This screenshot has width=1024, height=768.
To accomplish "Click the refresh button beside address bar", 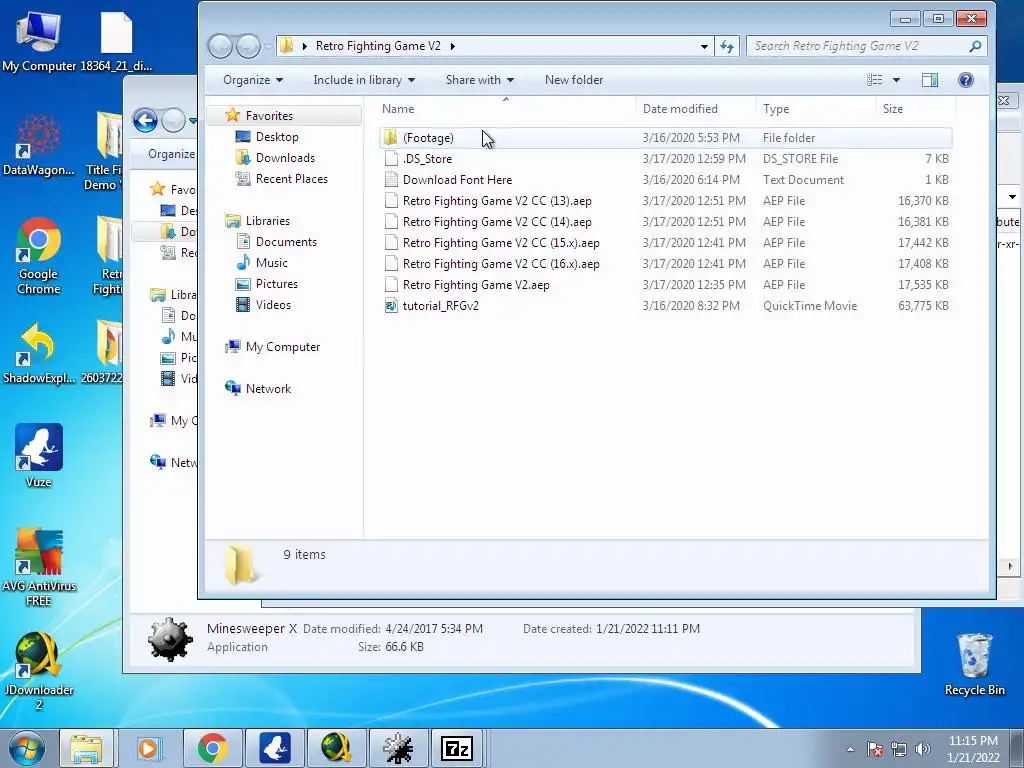I will click(x=727, y=46).
